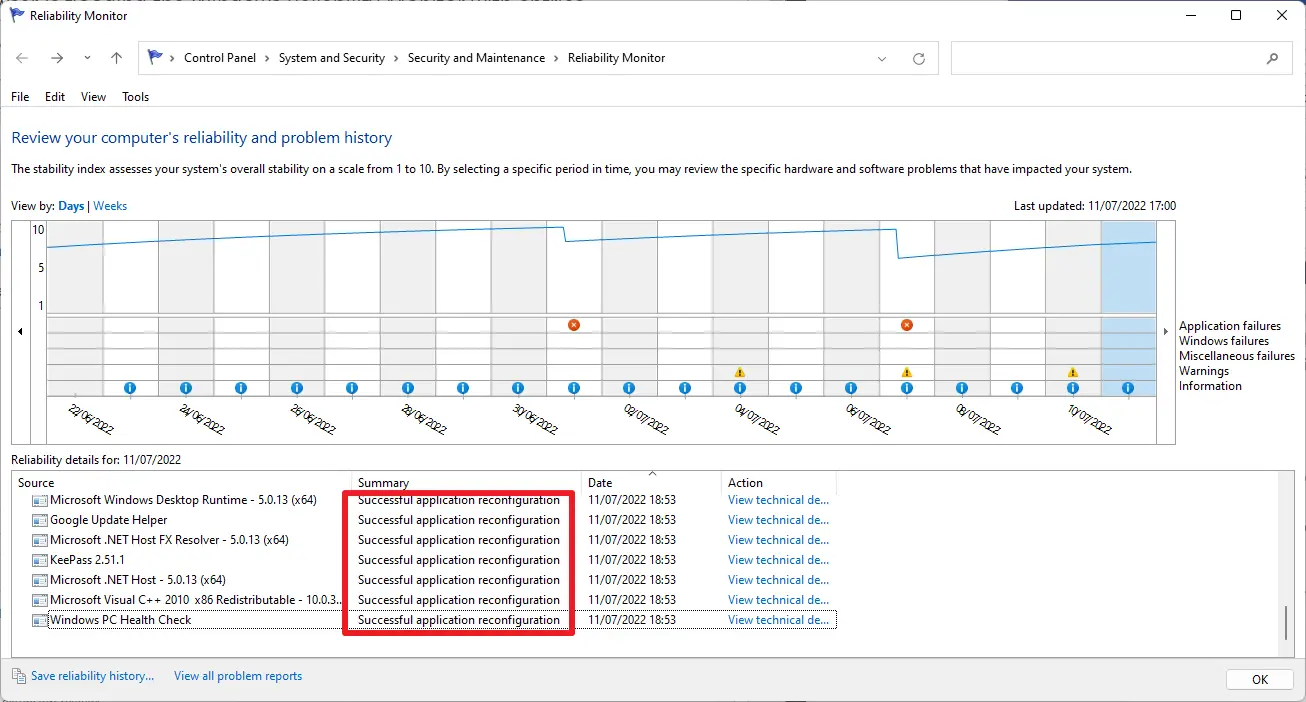The width and height of the screenshot is (1306, 702).
Task: Open the File menu
Action: pyautogui.click(x=20, y=97)
